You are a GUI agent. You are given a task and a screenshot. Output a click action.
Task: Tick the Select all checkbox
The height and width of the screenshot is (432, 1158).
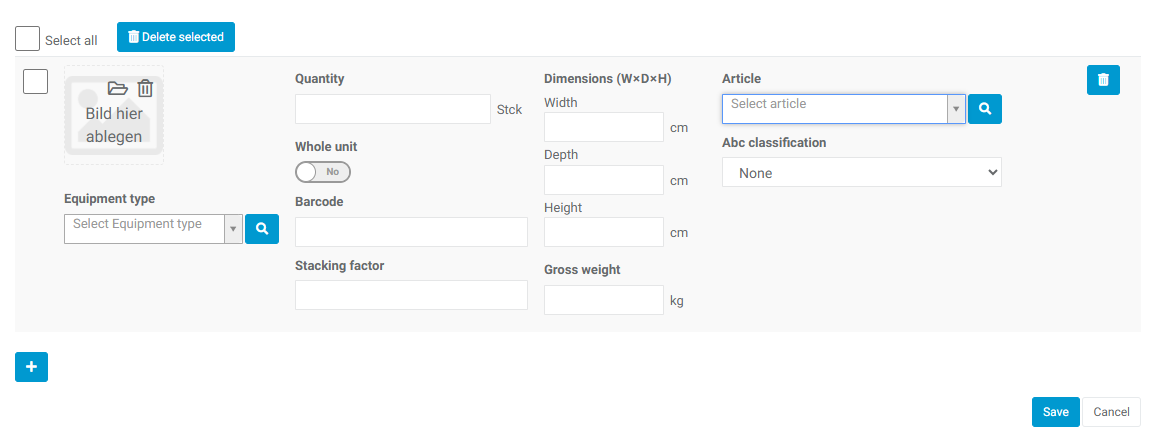(x=28, y=39)
